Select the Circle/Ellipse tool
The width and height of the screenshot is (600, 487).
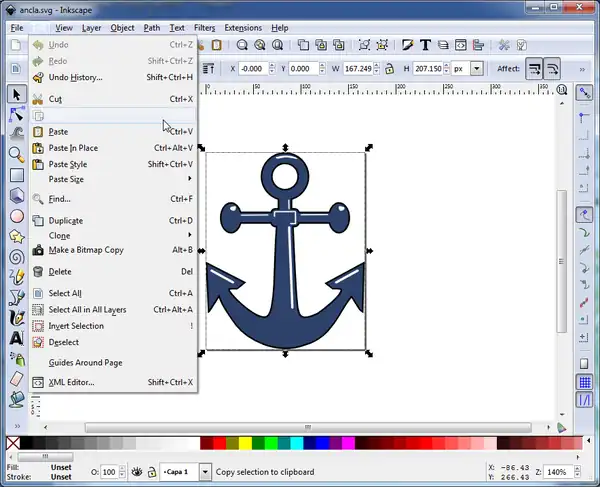coord(16,215)
